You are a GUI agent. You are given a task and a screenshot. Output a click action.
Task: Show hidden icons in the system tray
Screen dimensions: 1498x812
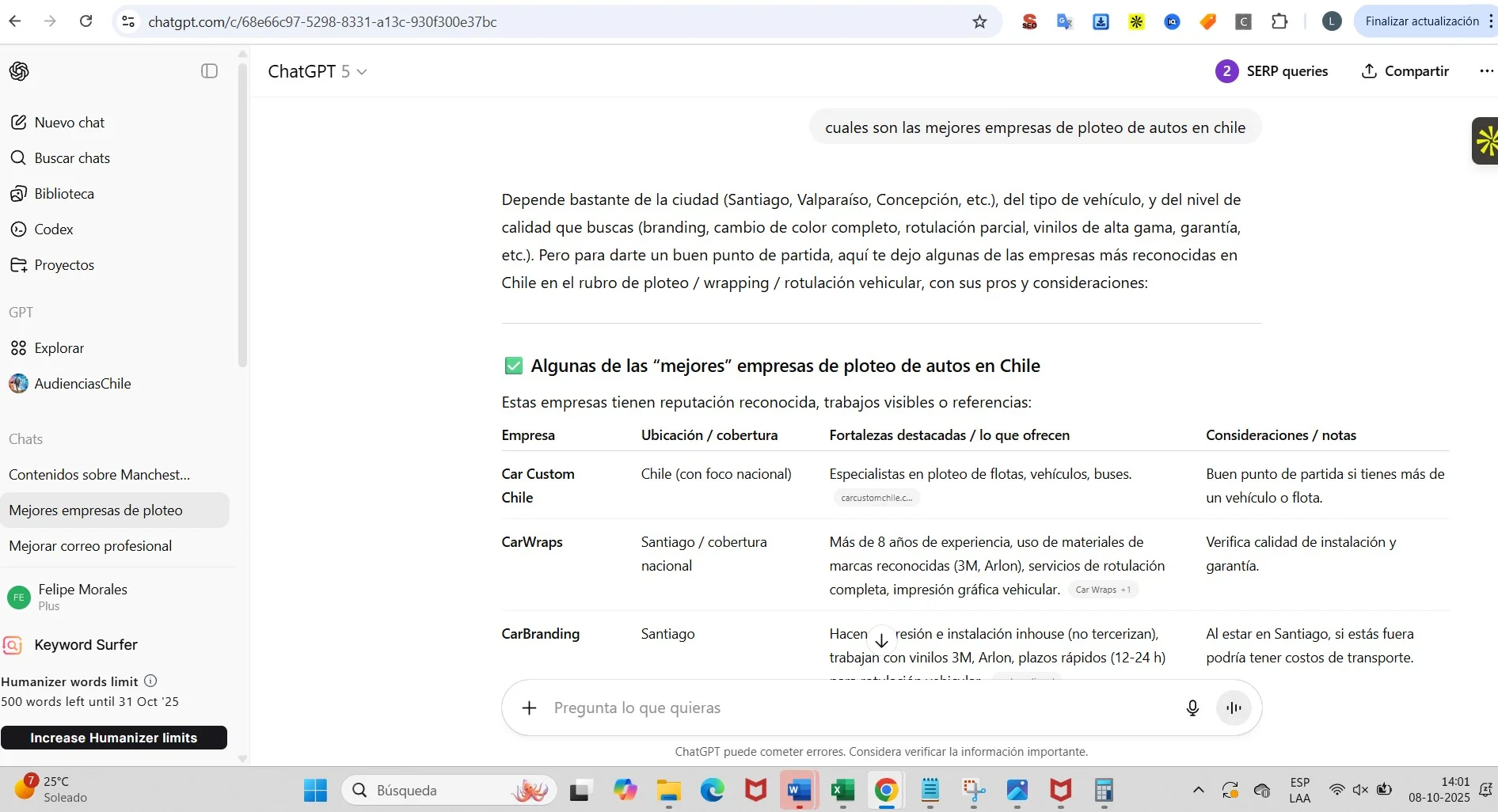[x=1199, y=790]
